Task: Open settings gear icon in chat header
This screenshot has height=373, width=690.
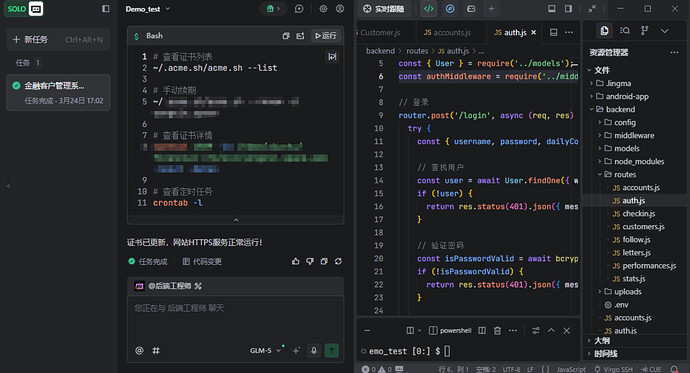Action: pos(323,9)
